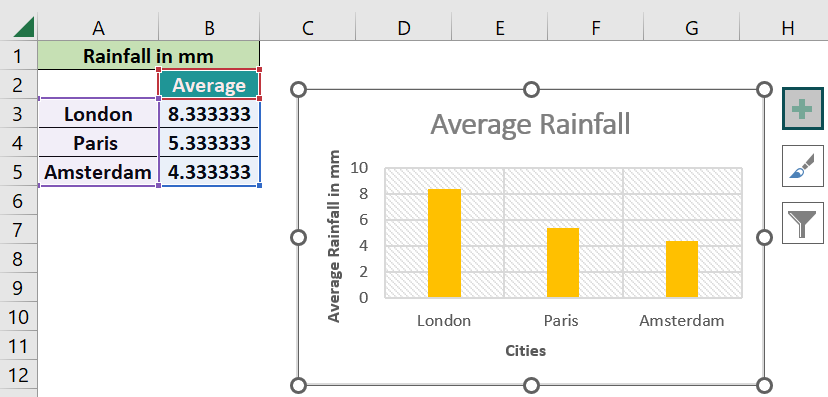Click the 'Paris' category axis label

(561, 320)
